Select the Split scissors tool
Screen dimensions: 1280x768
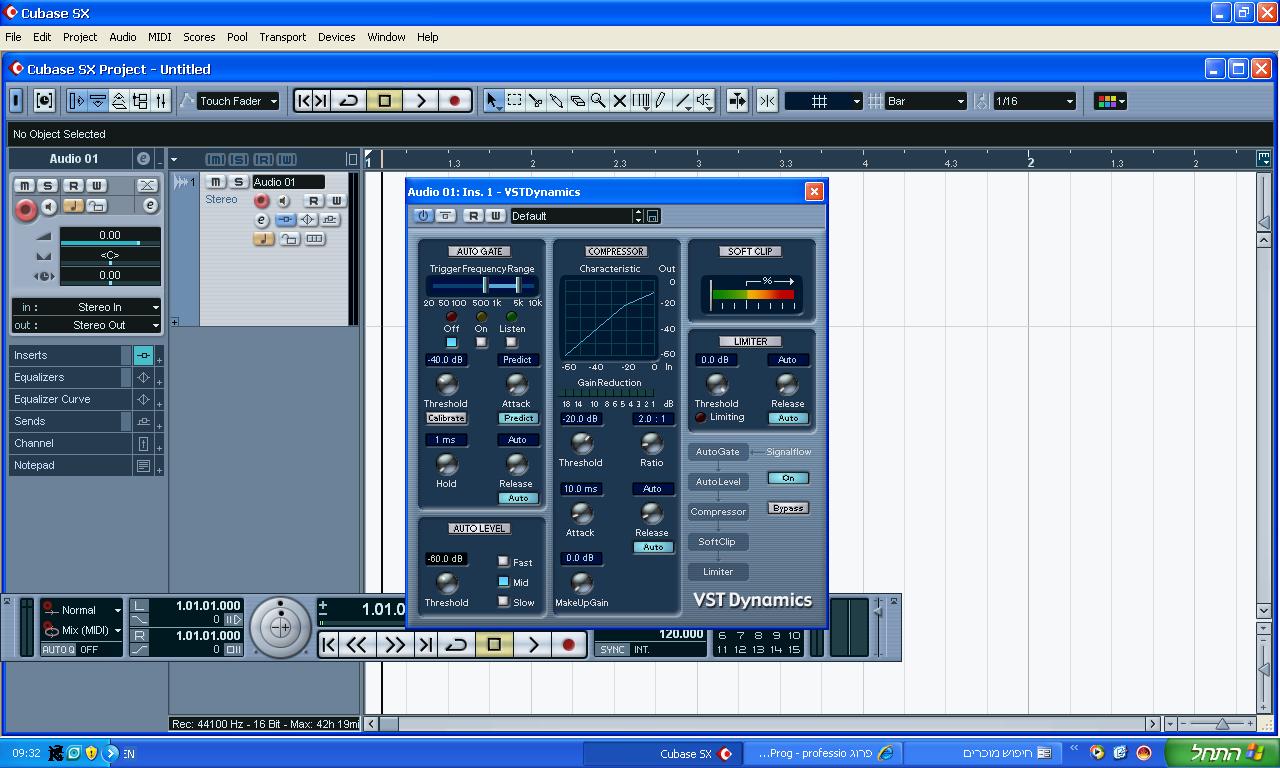coord(535,101)
